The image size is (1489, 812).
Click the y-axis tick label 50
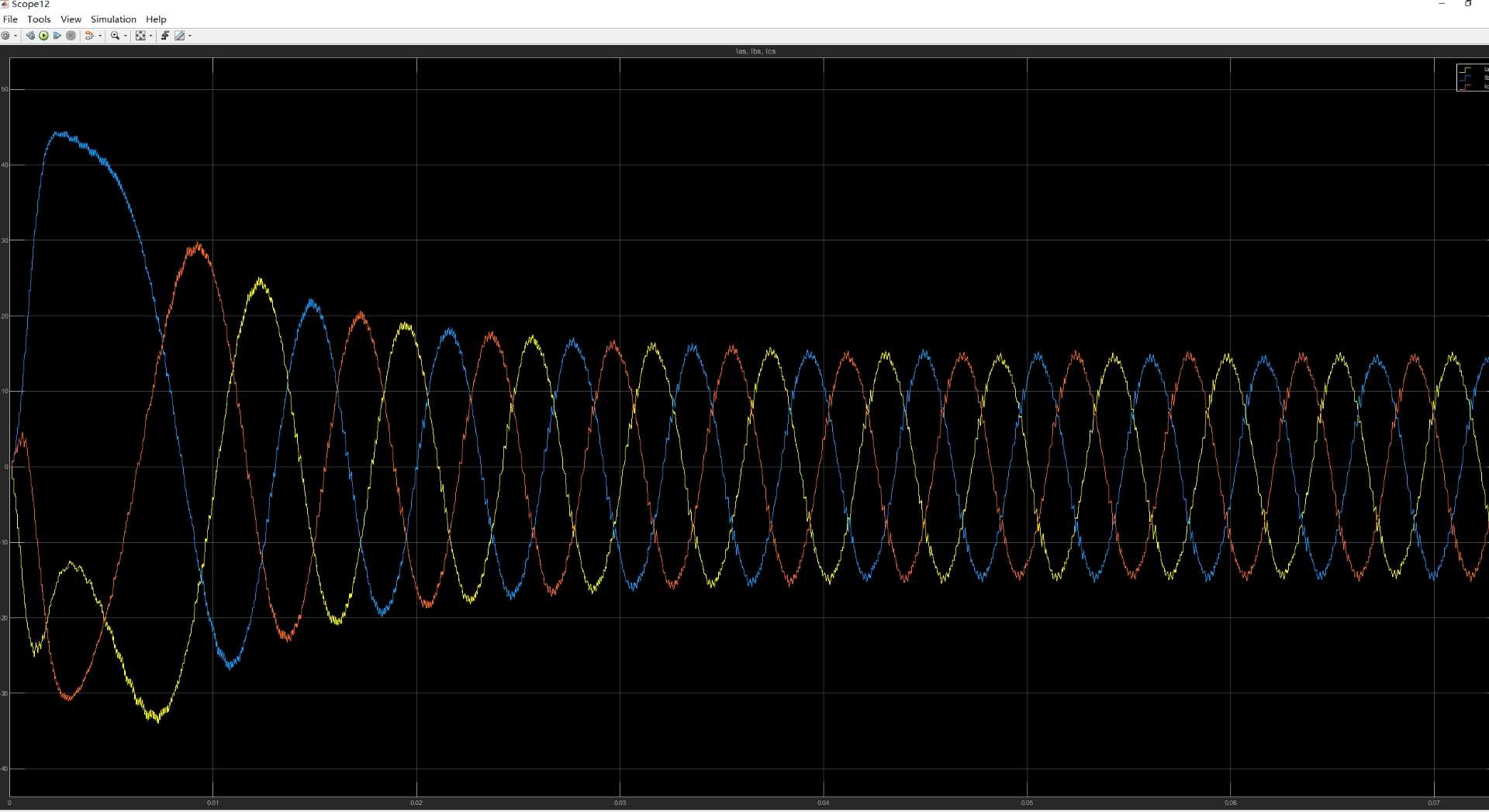pos(5,89)
